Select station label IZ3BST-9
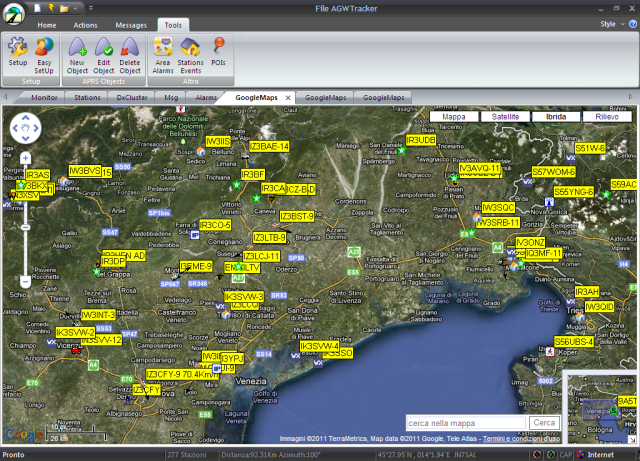This screenshot has height=461, width=640. [x=297, y=216]
